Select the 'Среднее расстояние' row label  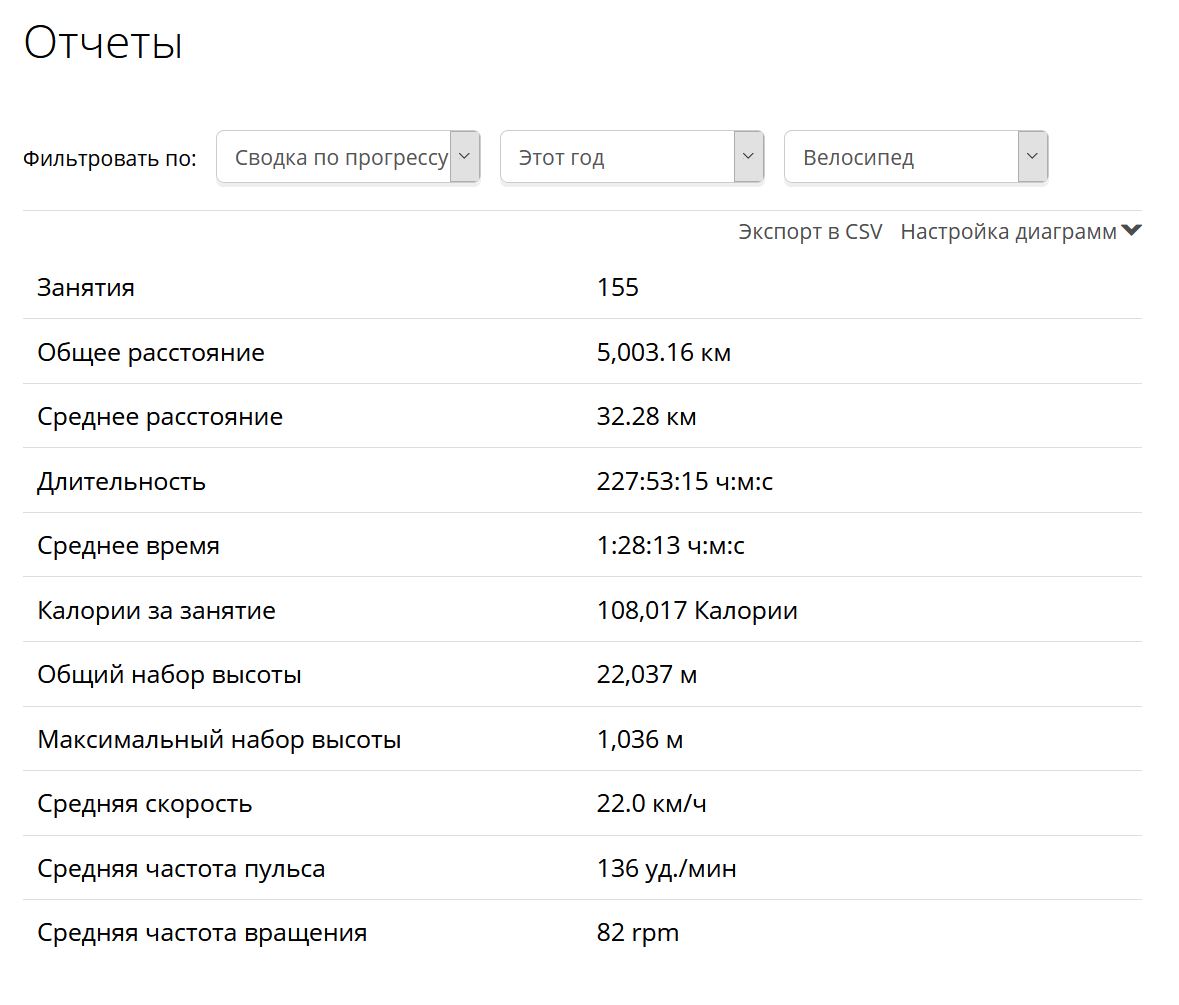coord(160,417)
